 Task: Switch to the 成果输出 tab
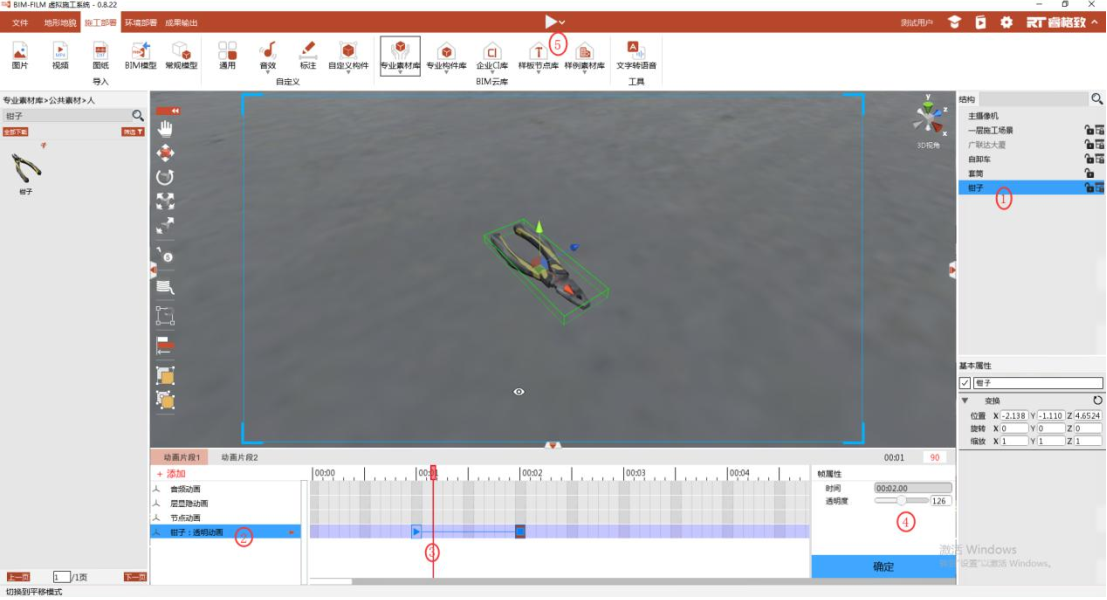pos(181,23)
